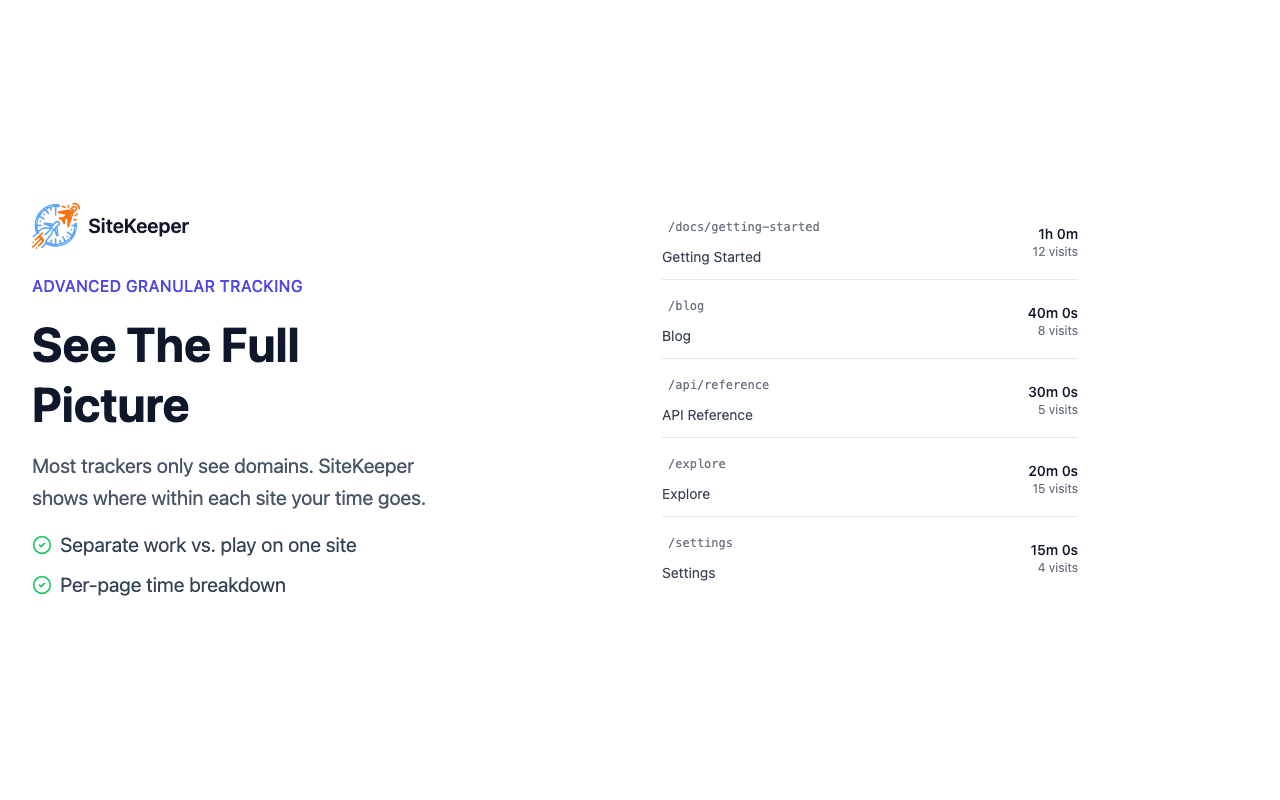Click the SiteKeeper rocket logo icon
The width and height of the screenshot is (1280, 800).
pyautogui.click(x=56, y=226)
